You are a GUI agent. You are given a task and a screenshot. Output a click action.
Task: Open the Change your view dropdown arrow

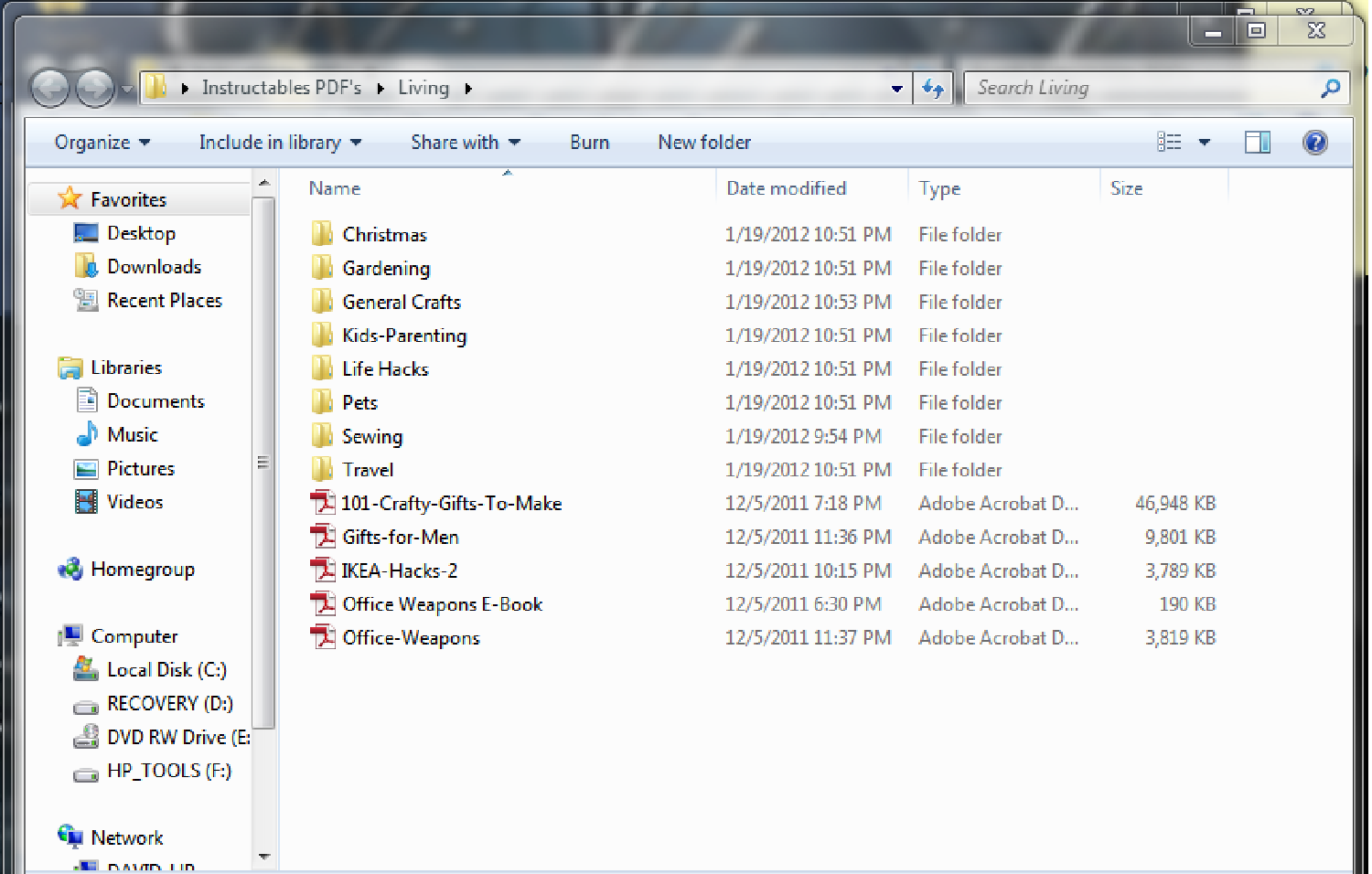[x=1205, y=142]
